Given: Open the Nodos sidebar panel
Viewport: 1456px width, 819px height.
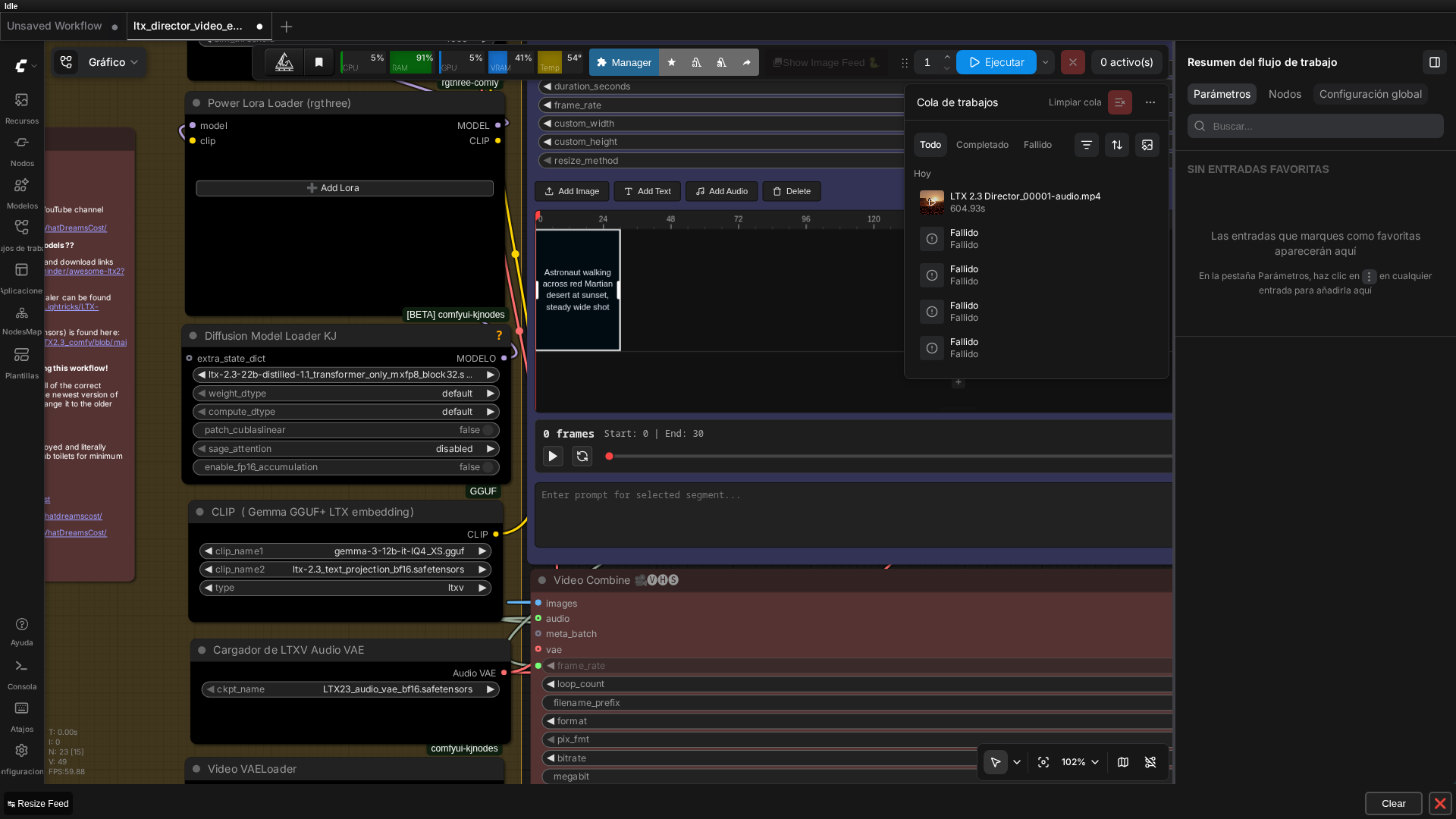Looking at the screenshot, I should point(21,150).
